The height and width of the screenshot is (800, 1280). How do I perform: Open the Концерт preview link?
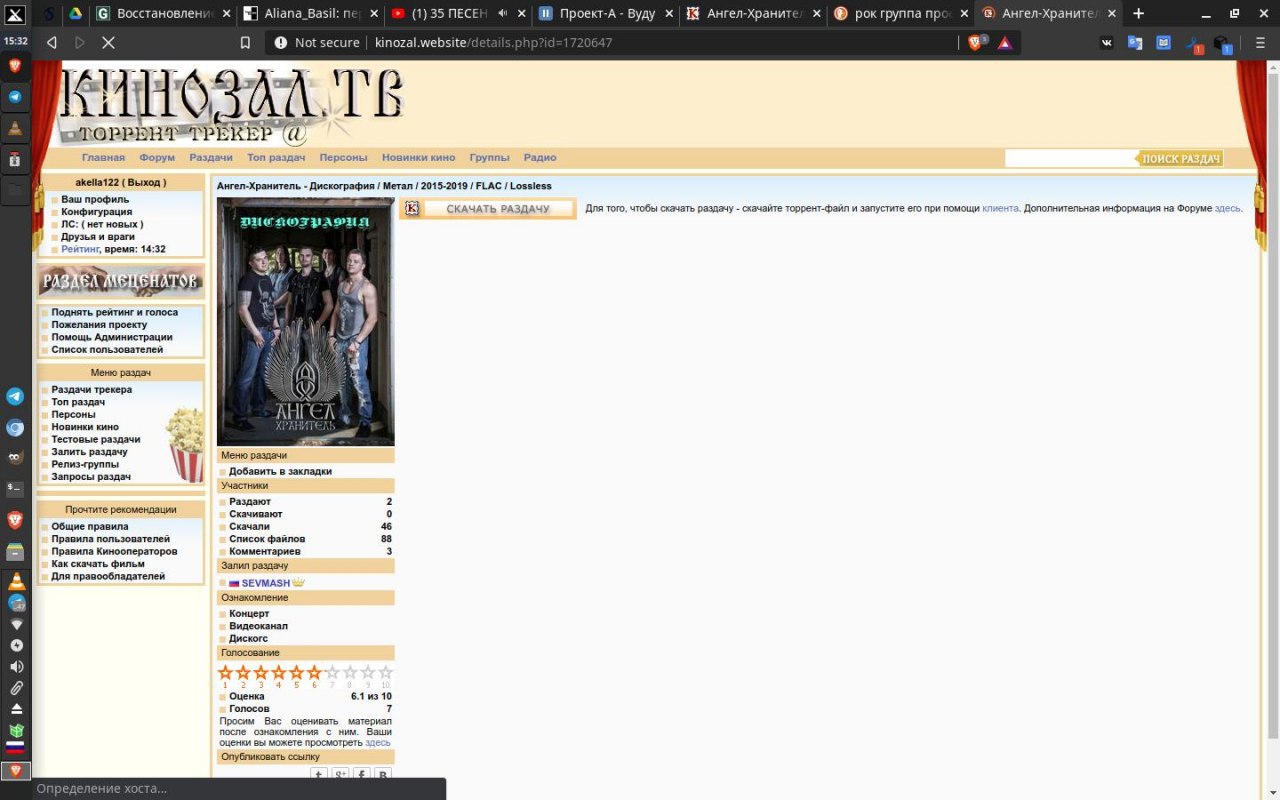pos(249,614)
